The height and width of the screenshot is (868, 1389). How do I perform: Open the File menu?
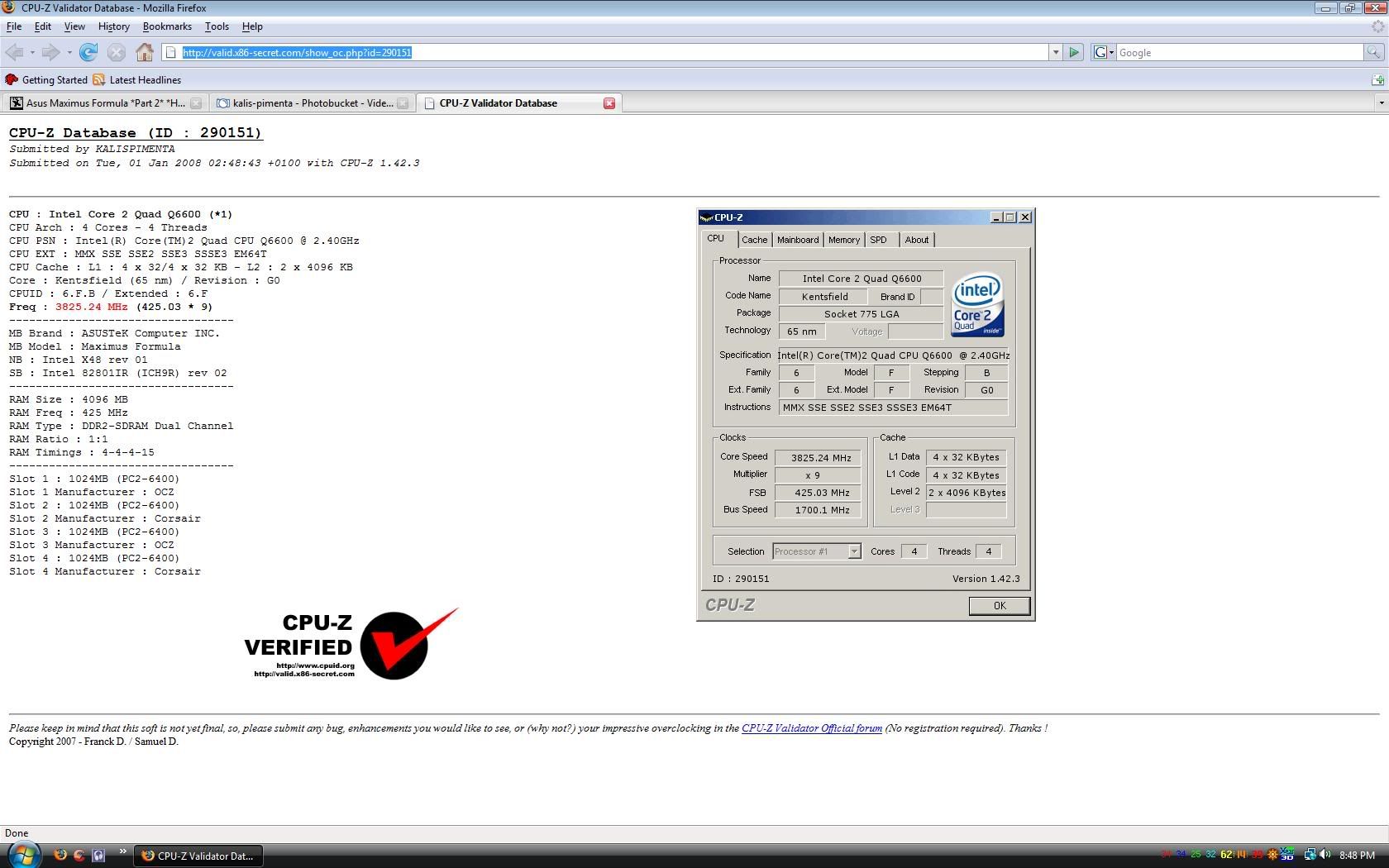[x=14, y=26]
